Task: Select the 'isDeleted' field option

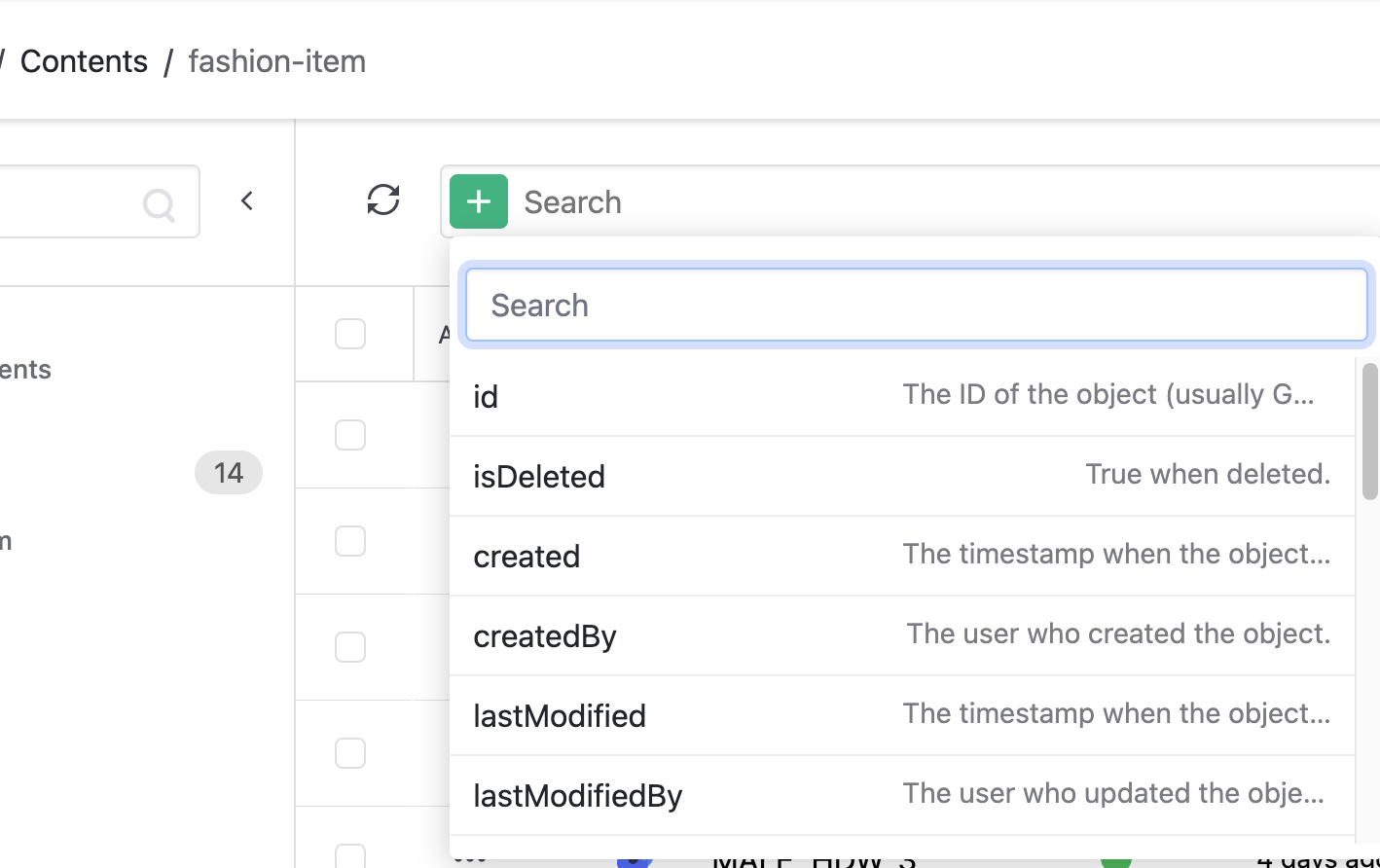Action: click(x=902, y=476)
